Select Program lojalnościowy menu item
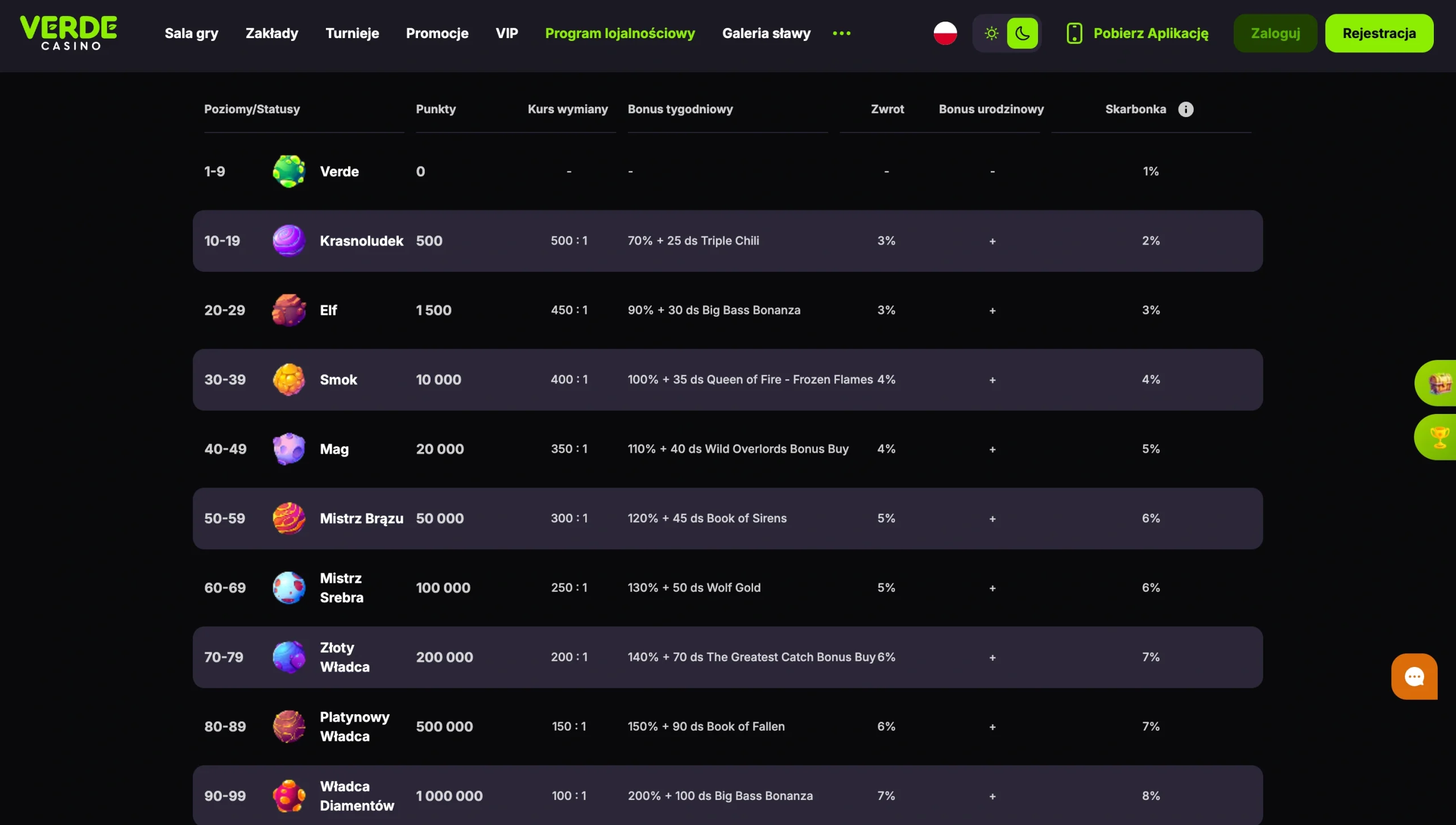1456x825 pixels. (620, 34)
